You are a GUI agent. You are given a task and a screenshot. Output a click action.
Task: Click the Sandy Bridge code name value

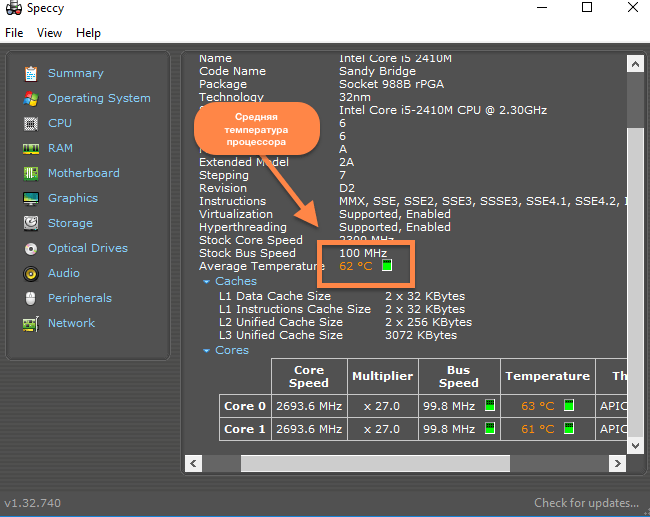pyautogui.click(x=377, y=71)
